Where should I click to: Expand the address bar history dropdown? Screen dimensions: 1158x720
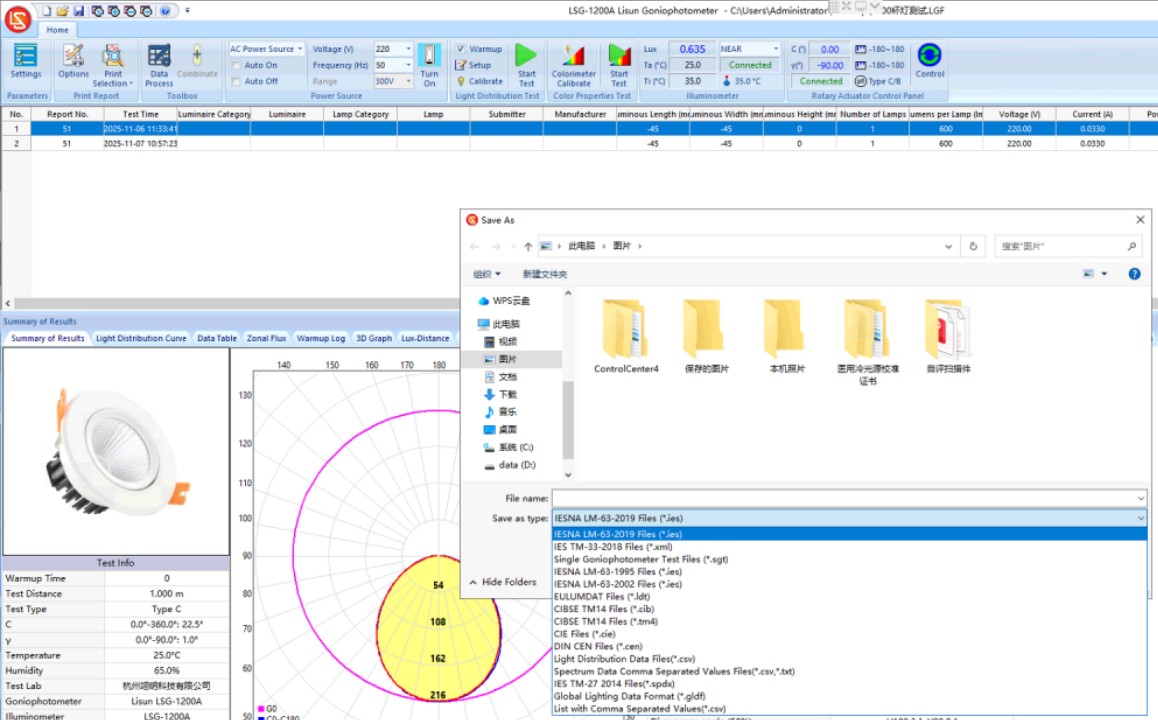tap(948, 247)
